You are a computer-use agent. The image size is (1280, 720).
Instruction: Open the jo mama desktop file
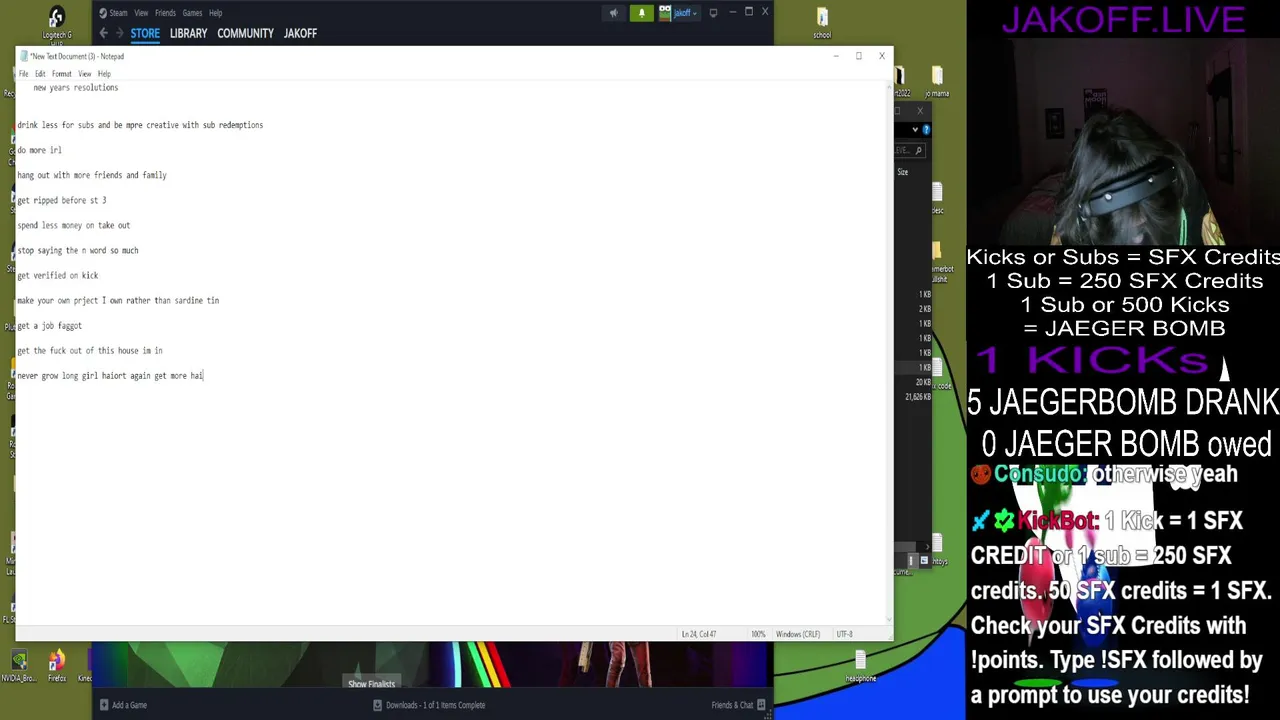pyautogui.click(x=937, y=83)
